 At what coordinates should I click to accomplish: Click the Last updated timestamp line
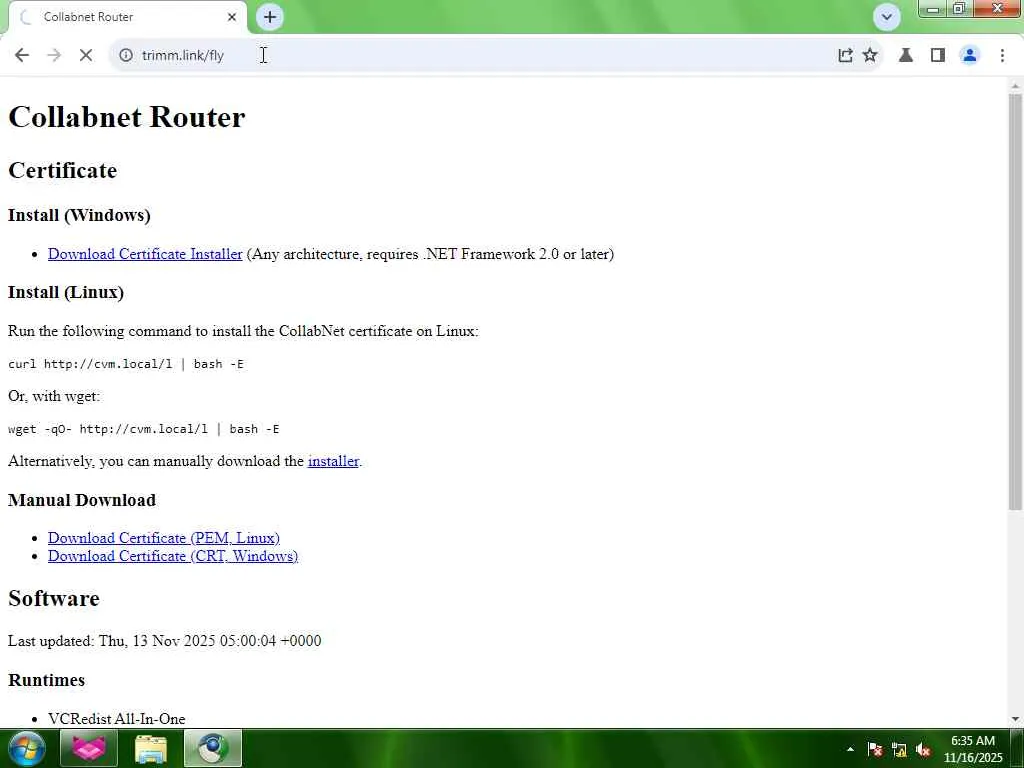pos(165,641)
